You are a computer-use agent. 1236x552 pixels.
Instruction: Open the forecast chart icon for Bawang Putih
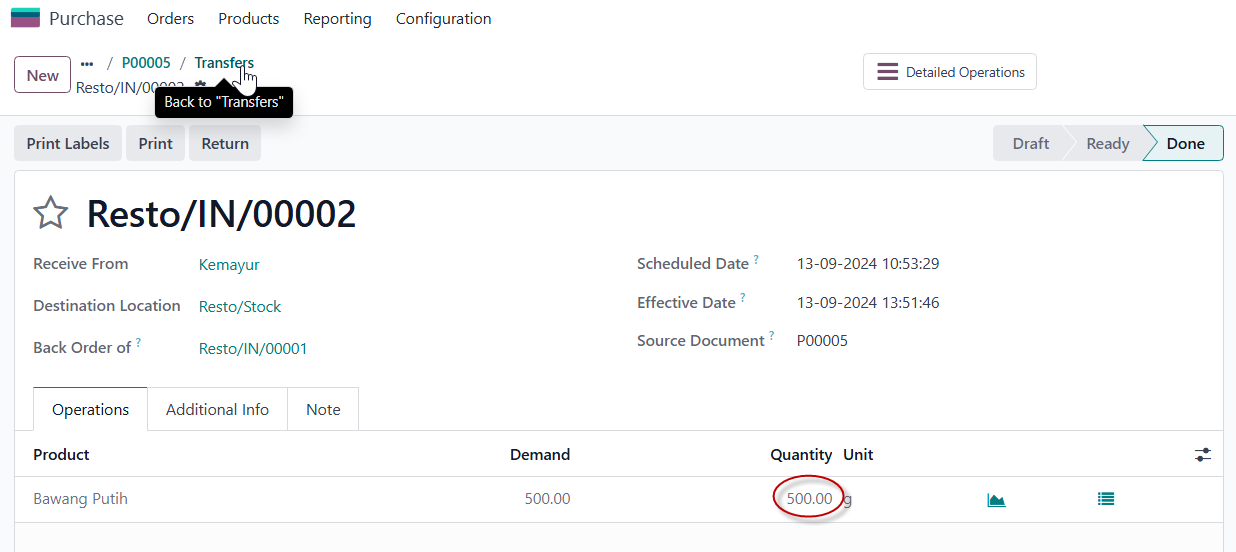coord(996,499)
